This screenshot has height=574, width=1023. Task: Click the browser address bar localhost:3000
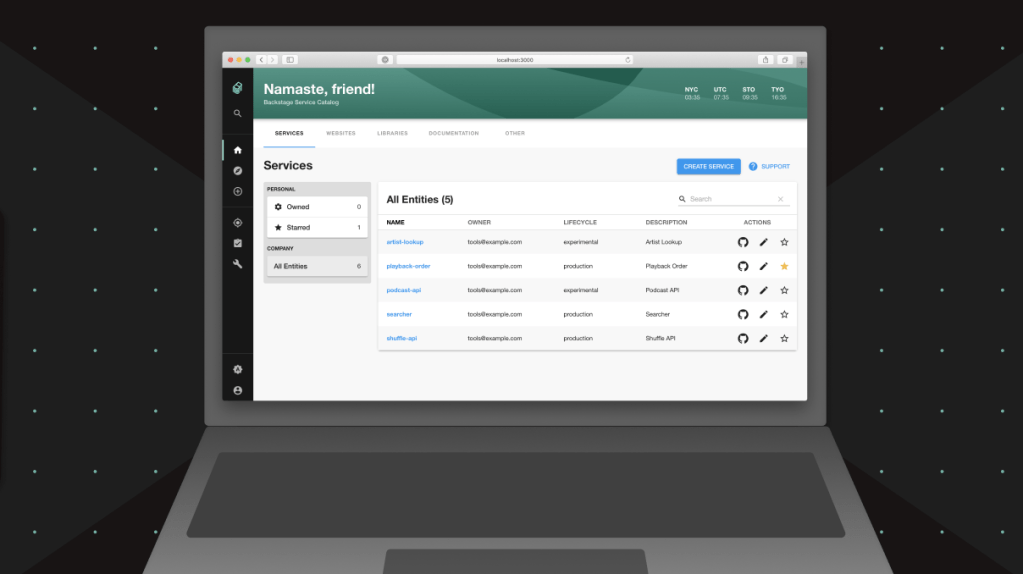515,60
